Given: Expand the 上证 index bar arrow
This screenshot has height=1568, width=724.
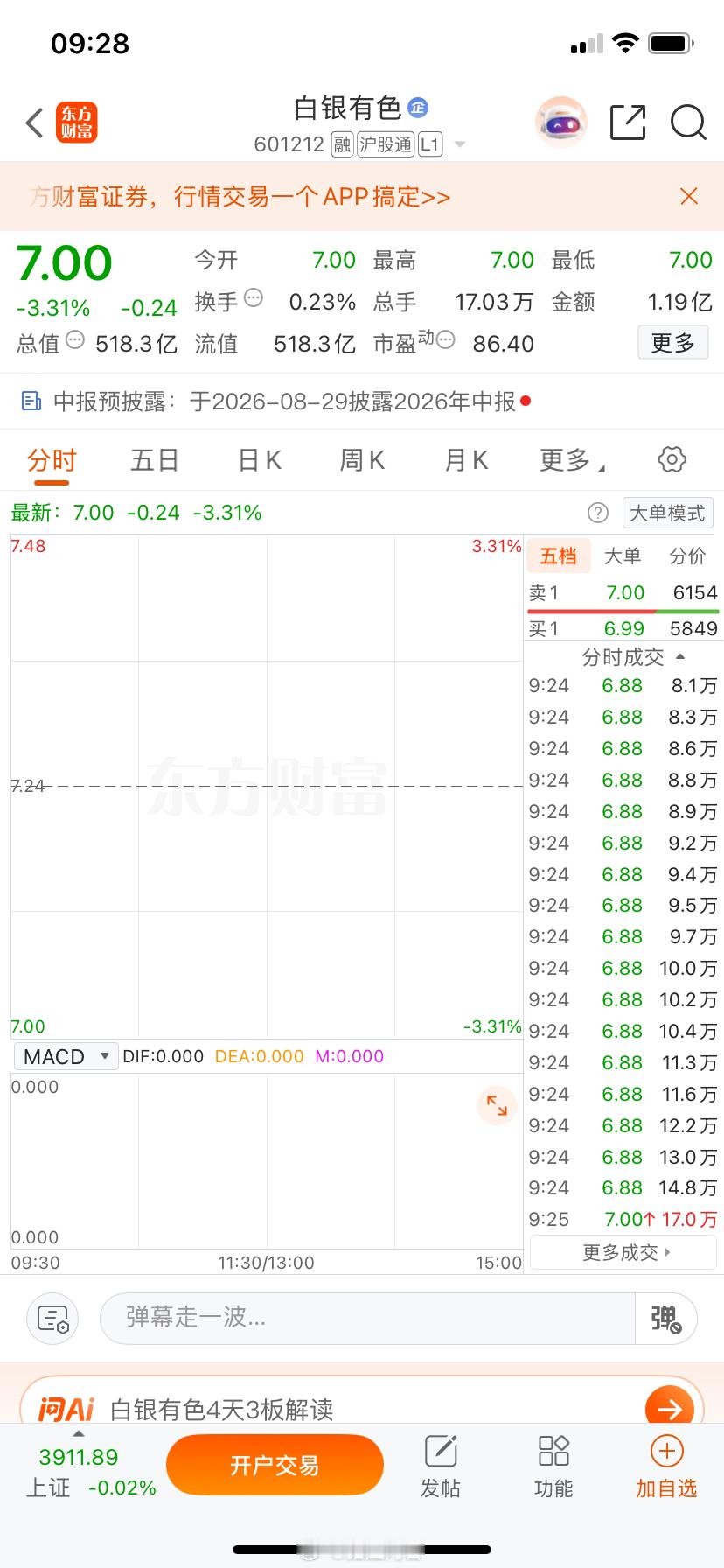Looking at the screenshot, I should pos(78,1433).
